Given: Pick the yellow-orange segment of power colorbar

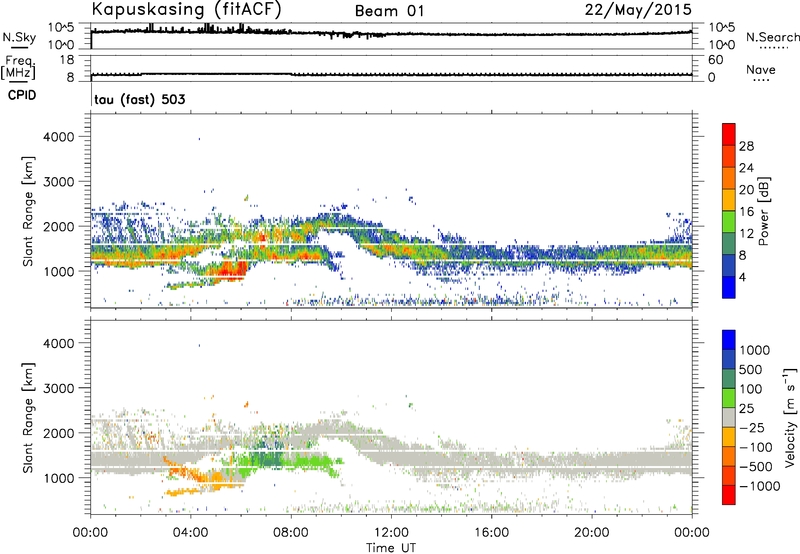Looking at the screenshot, I should point(729,200).
